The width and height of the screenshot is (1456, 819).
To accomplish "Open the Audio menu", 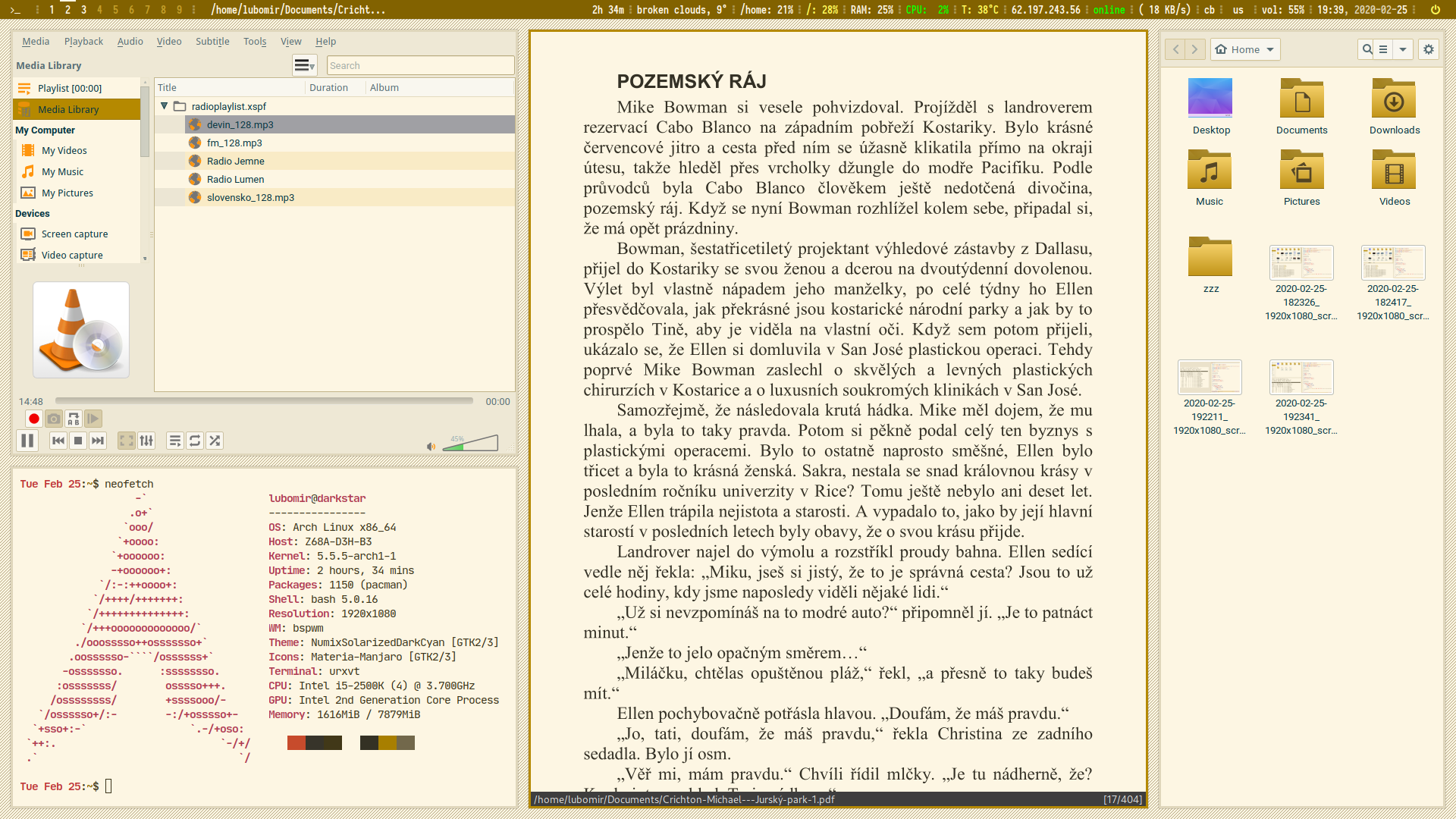I will point(130,42).
